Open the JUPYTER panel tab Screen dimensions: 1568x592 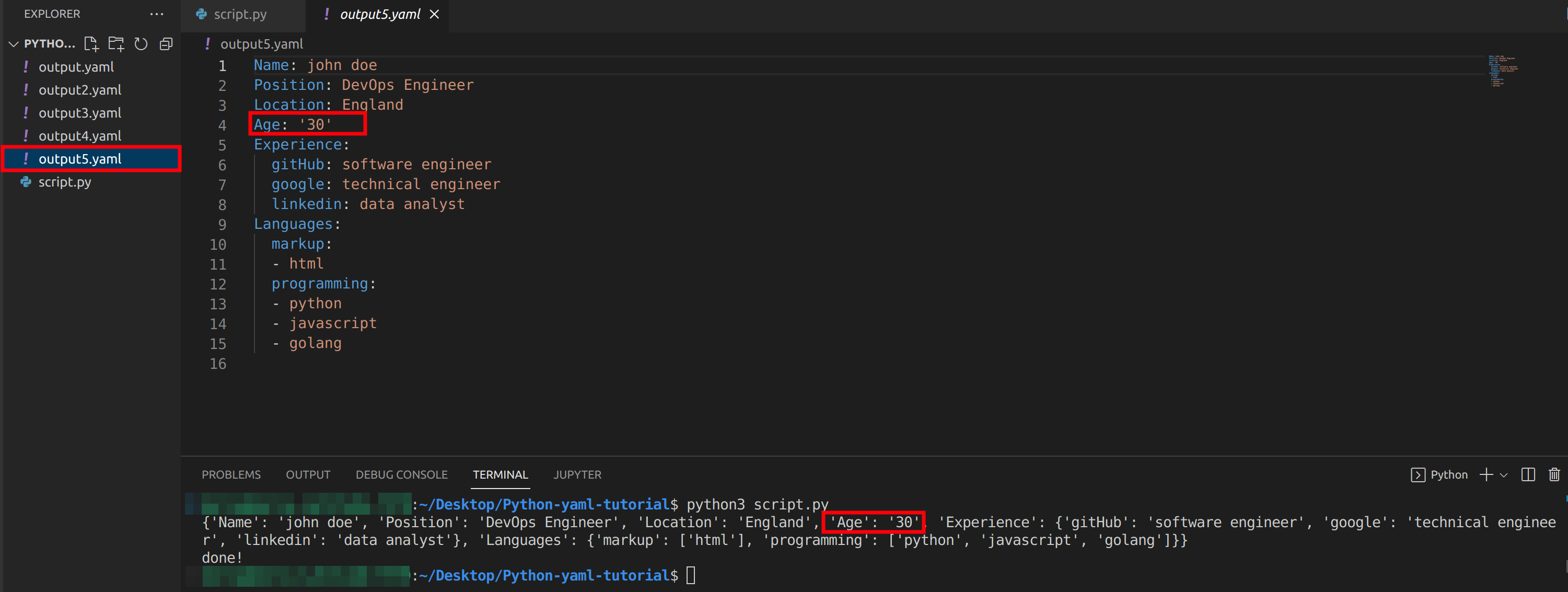tap(576, 474)
